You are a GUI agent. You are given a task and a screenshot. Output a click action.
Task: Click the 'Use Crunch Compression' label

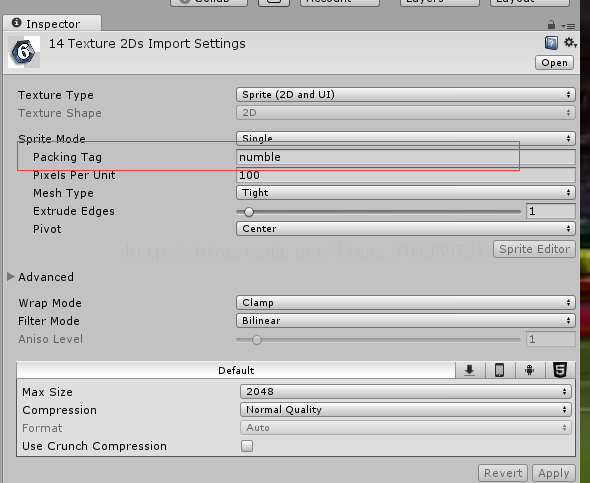click(94, 446)
